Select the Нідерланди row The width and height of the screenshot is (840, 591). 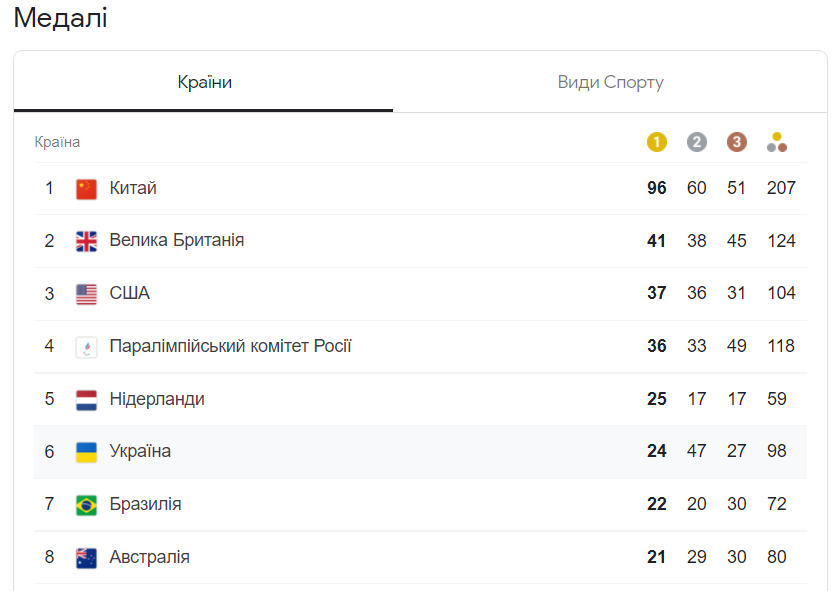click(x=157, y=399)
